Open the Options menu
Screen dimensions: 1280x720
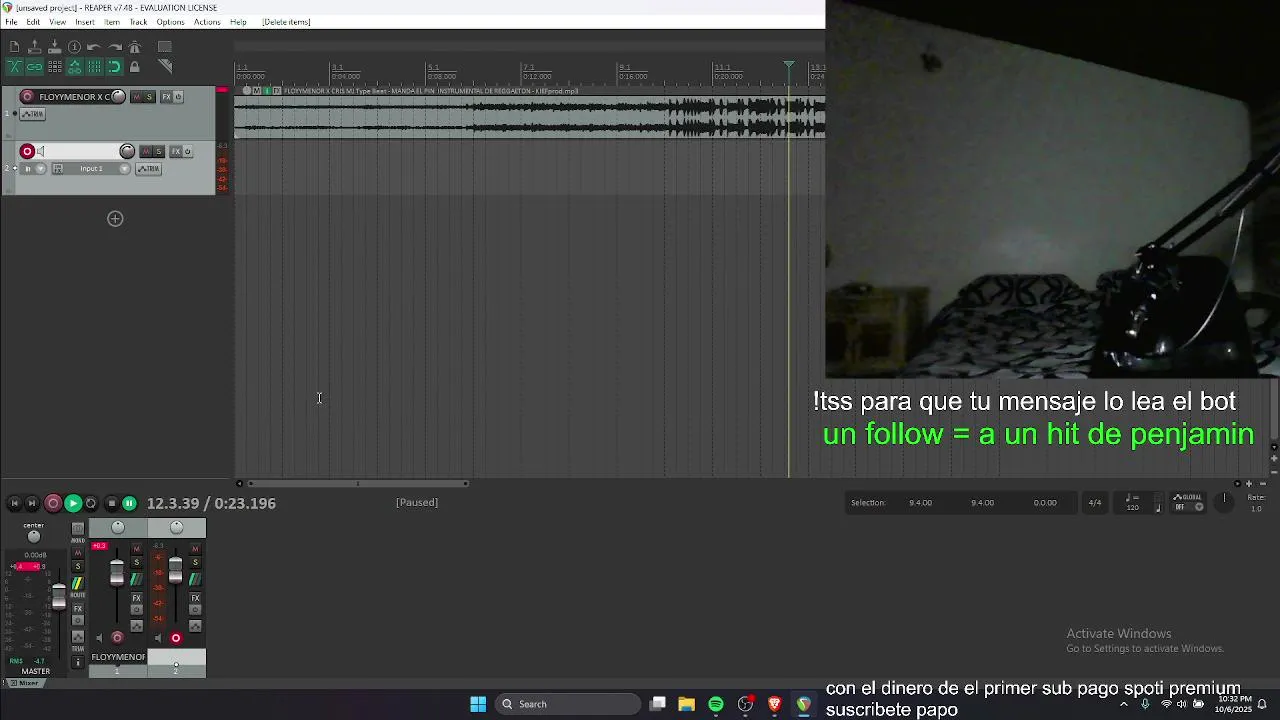coord(170,22)
